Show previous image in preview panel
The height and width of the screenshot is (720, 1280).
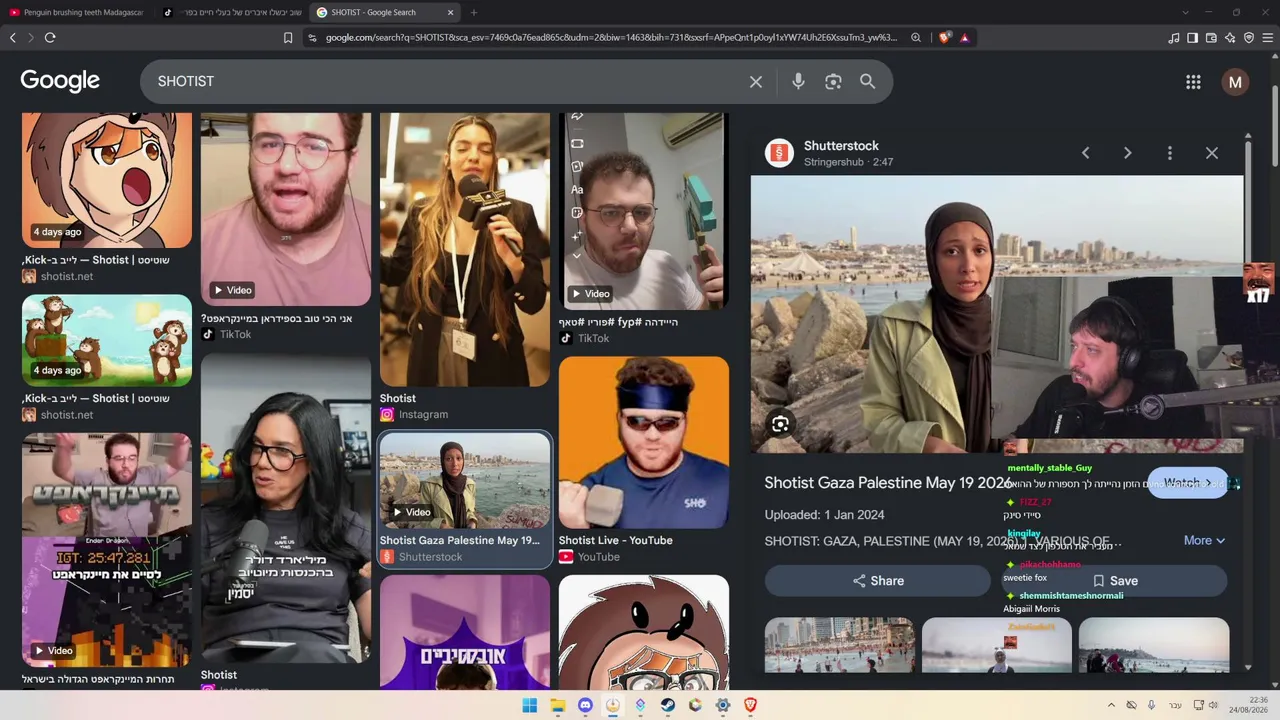point(1085,153)
